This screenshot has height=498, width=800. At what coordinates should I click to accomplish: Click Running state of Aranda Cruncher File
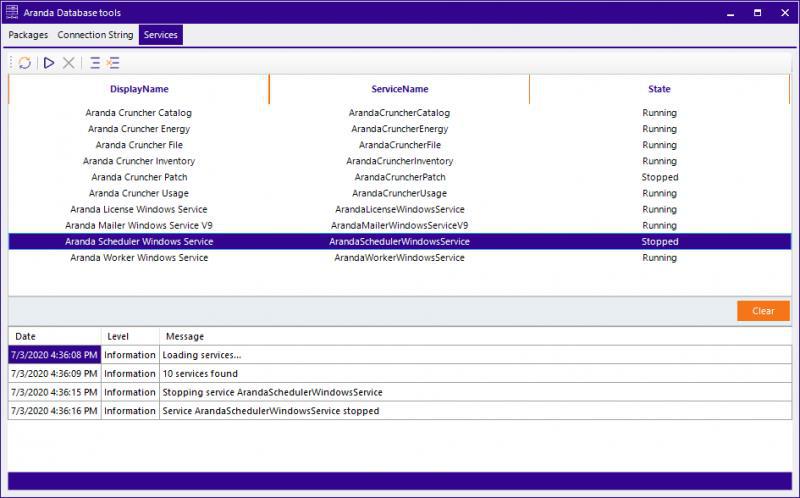pyautogui.click(x=660, y=145)
